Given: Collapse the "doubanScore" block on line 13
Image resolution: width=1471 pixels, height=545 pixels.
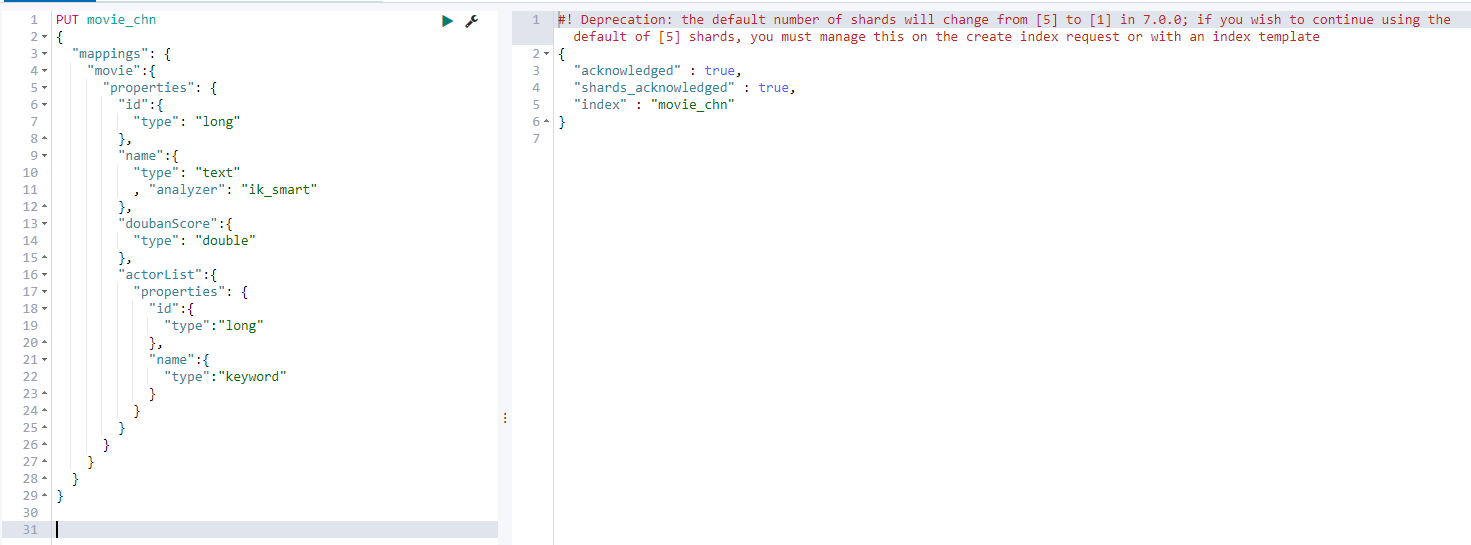Looking at the screenshot, I should click(x=46, y=224).
